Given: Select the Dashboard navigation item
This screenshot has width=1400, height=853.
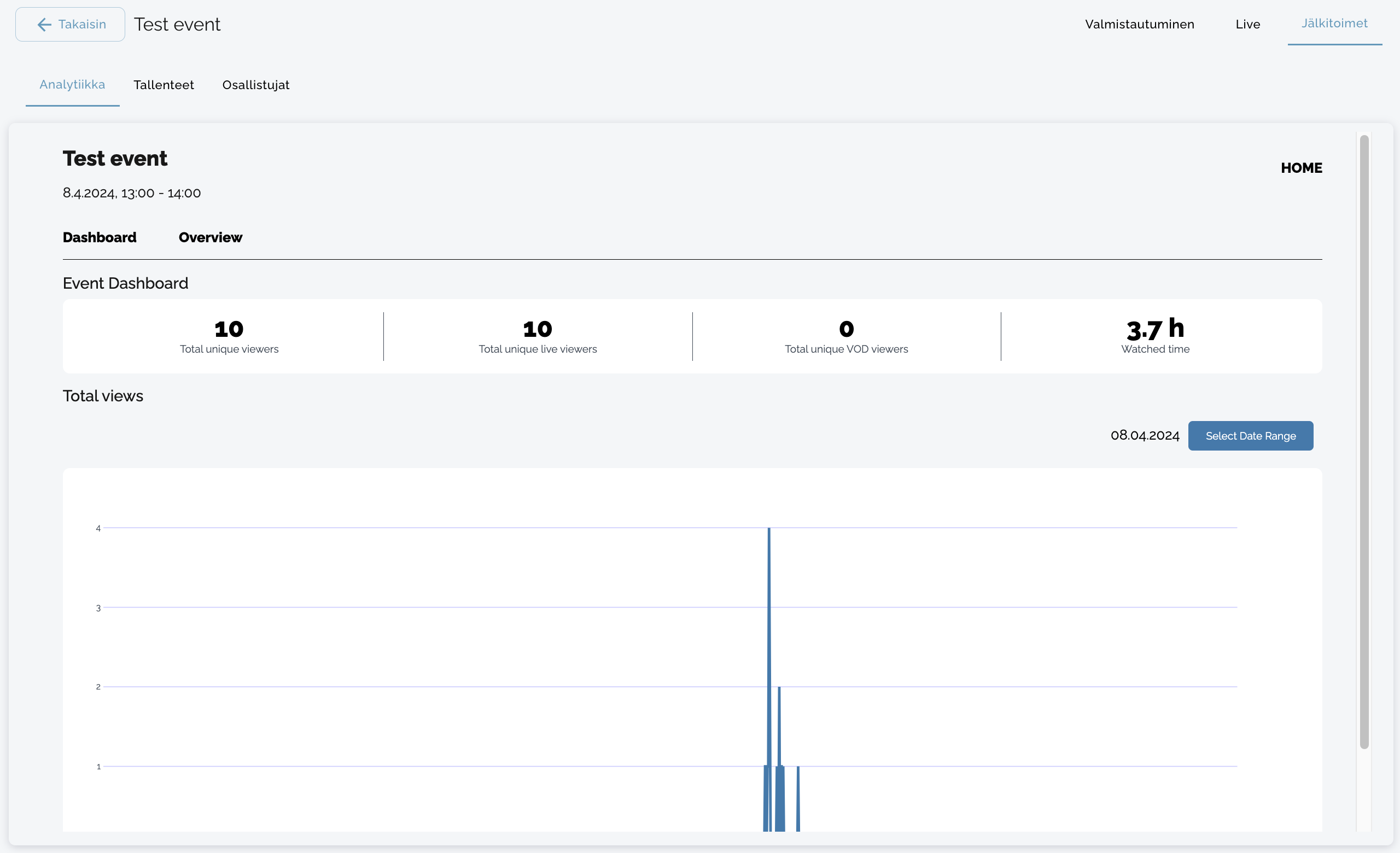Looking at the screenshot, I should coord(100,237).
